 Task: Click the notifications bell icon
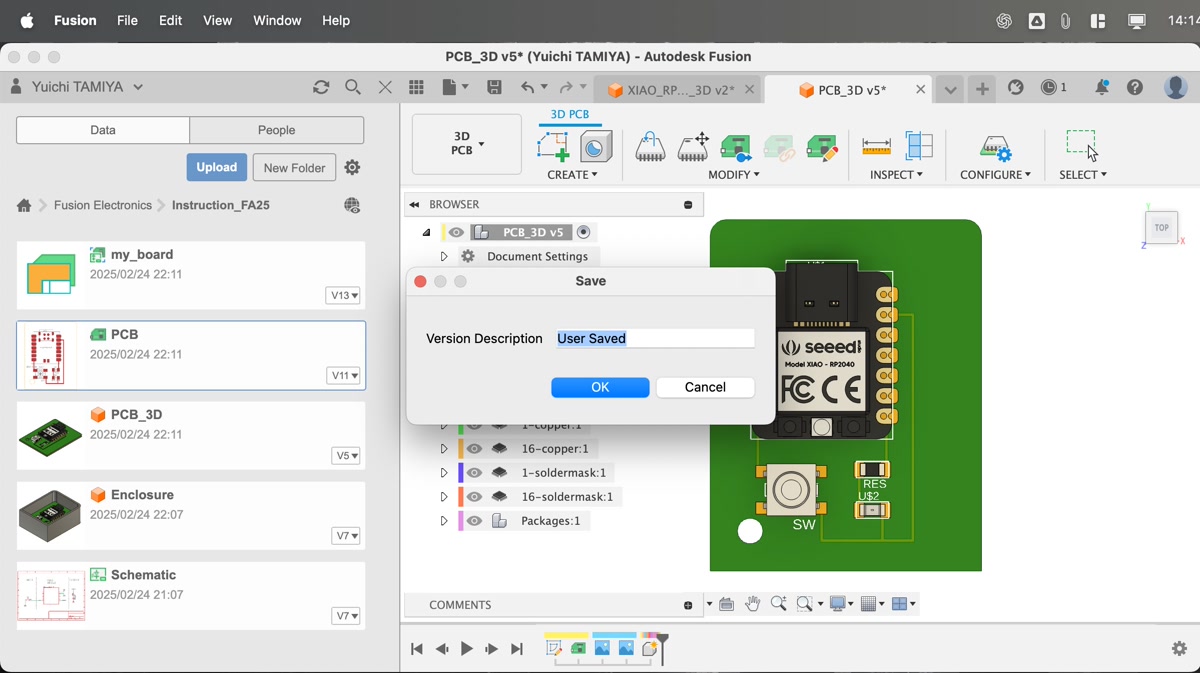[x=1101, y=88]
